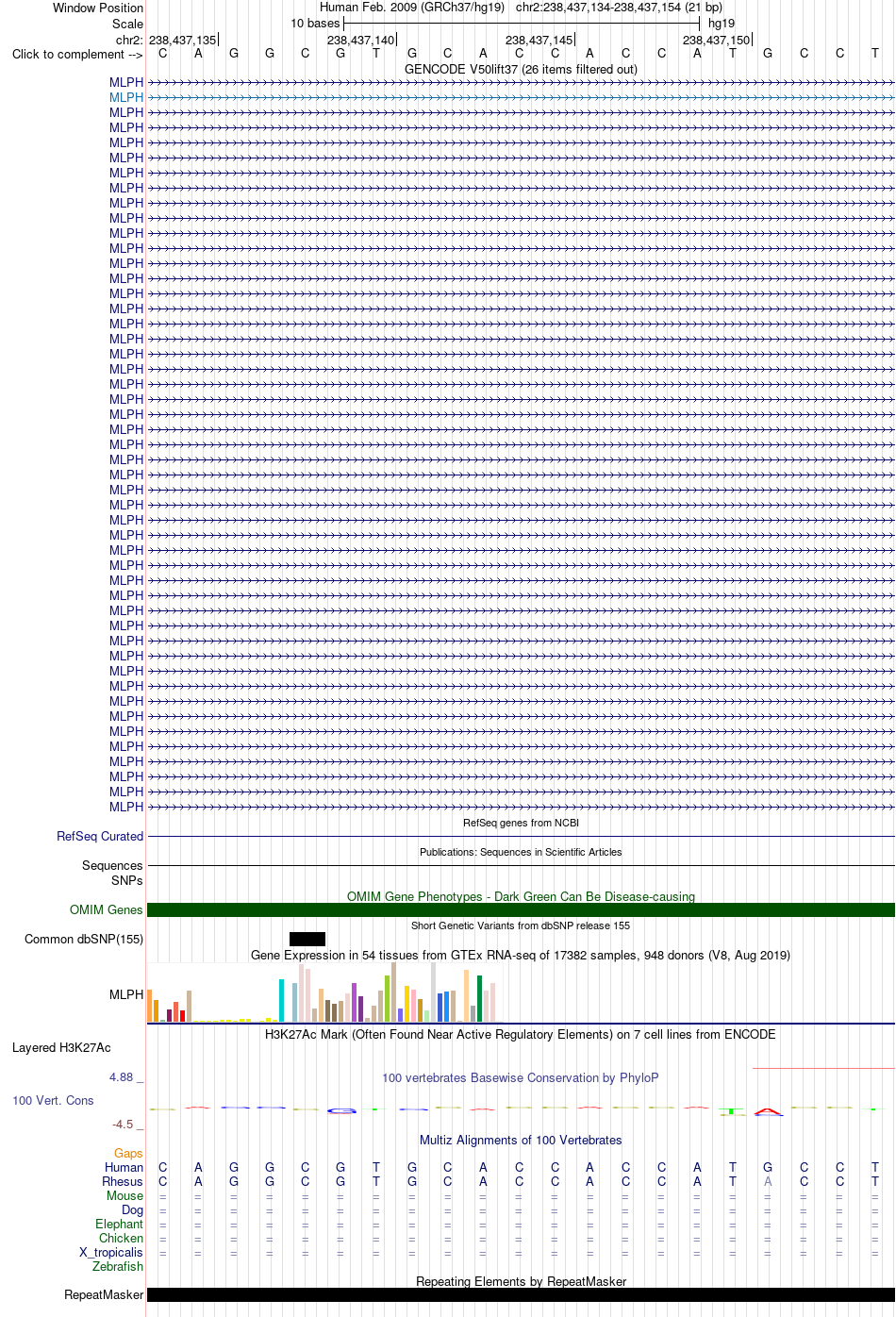896x1317 pixels.
Task: Click the Common dbSNP(155) track label
Action: point(84,939)
